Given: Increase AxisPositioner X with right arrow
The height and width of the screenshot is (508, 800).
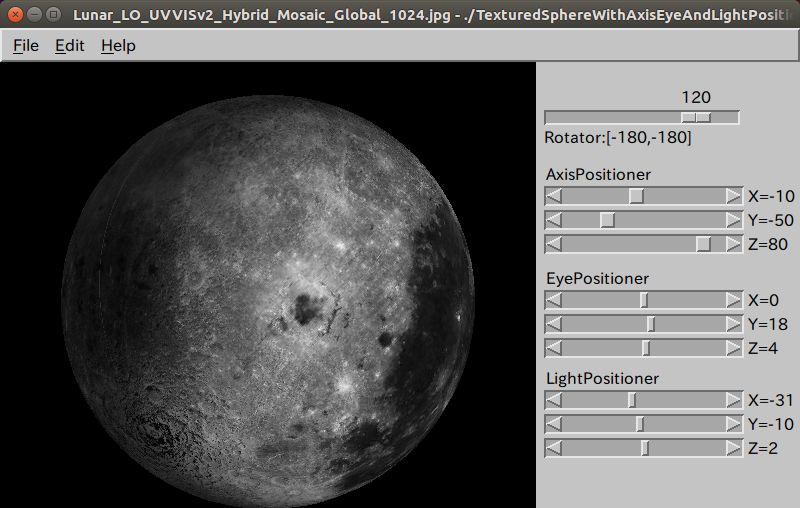Looking at the screenshot, I should point(734,196).
